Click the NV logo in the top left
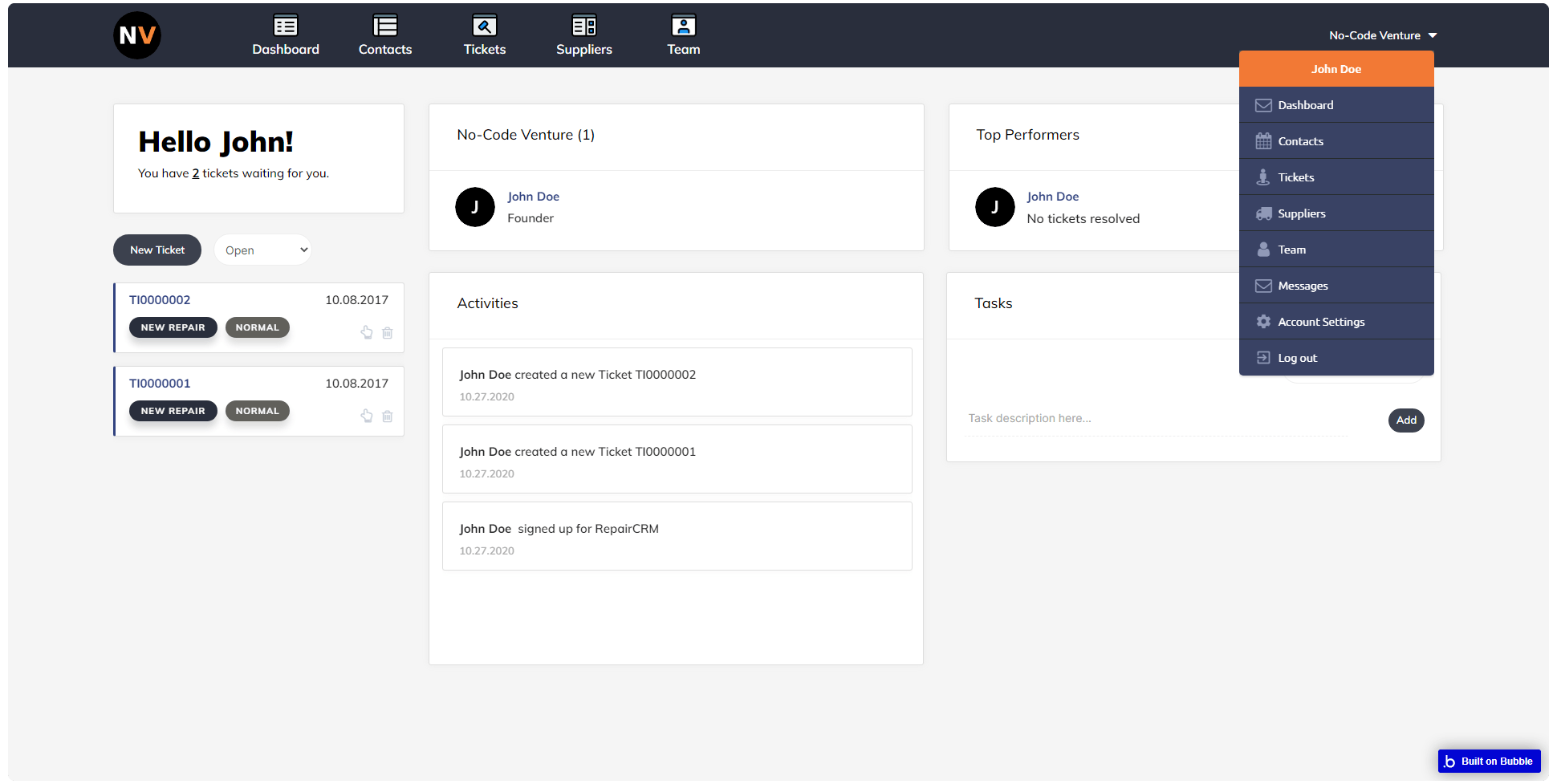This screenshot has width=1557, height=784. (x=137, y=35)
